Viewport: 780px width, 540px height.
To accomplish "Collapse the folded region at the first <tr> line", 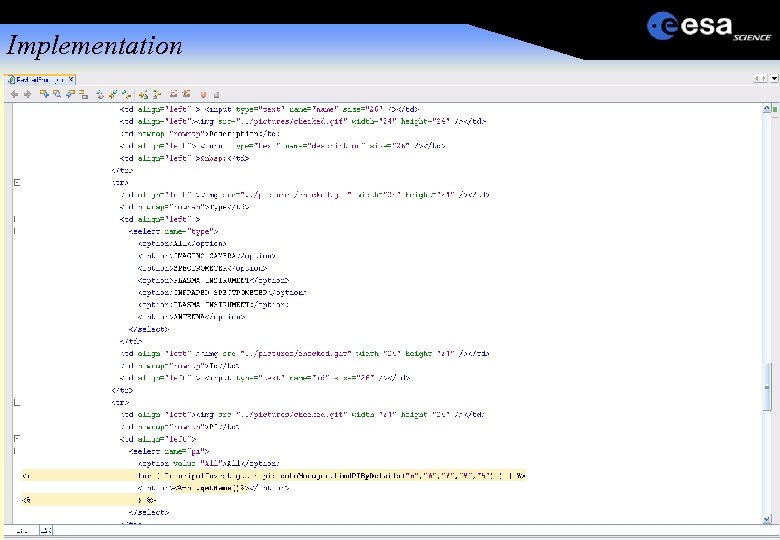I will point(17,182).
